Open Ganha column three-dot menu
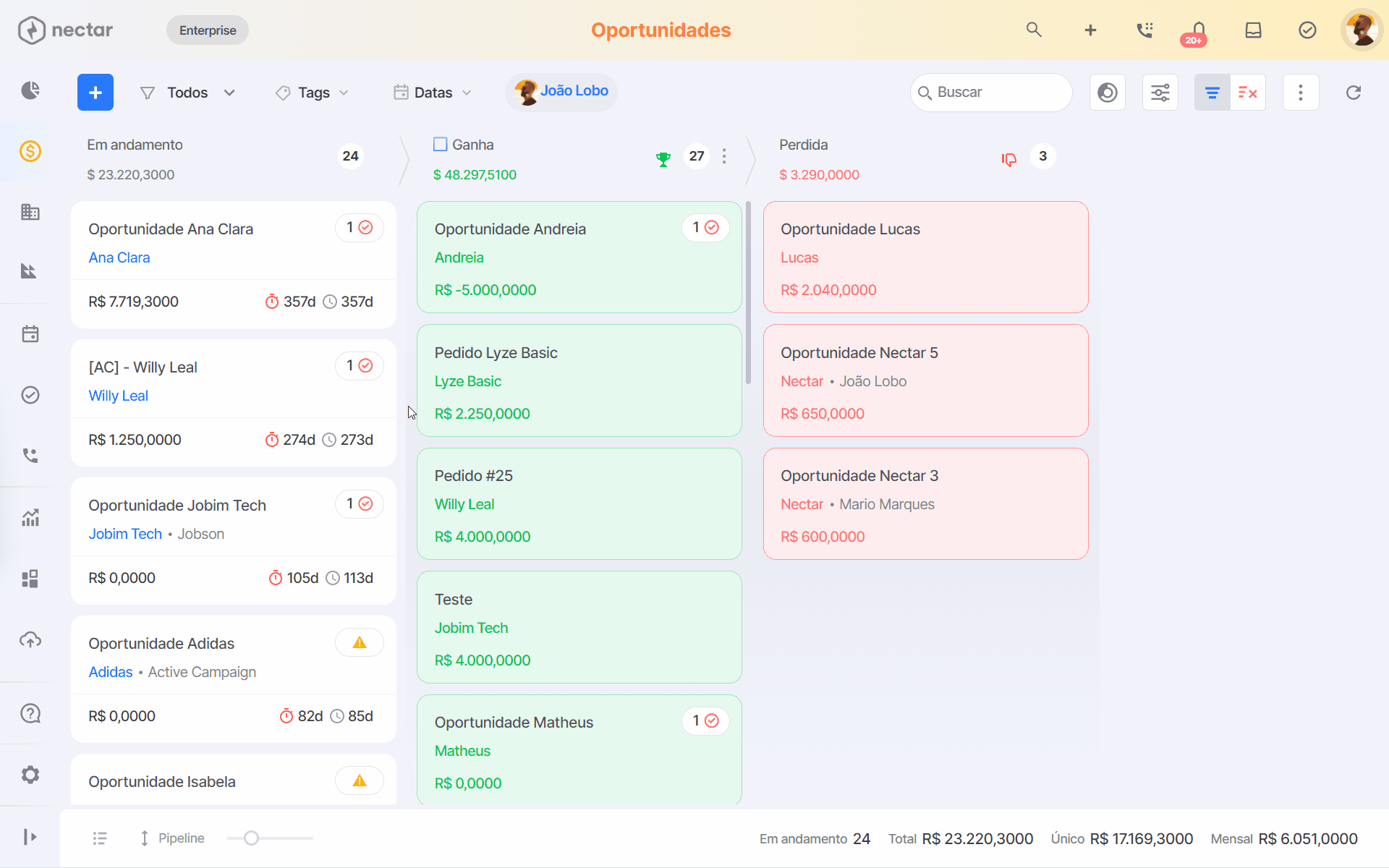Screen dimensions: 1389x868 (x=724, y=156)
